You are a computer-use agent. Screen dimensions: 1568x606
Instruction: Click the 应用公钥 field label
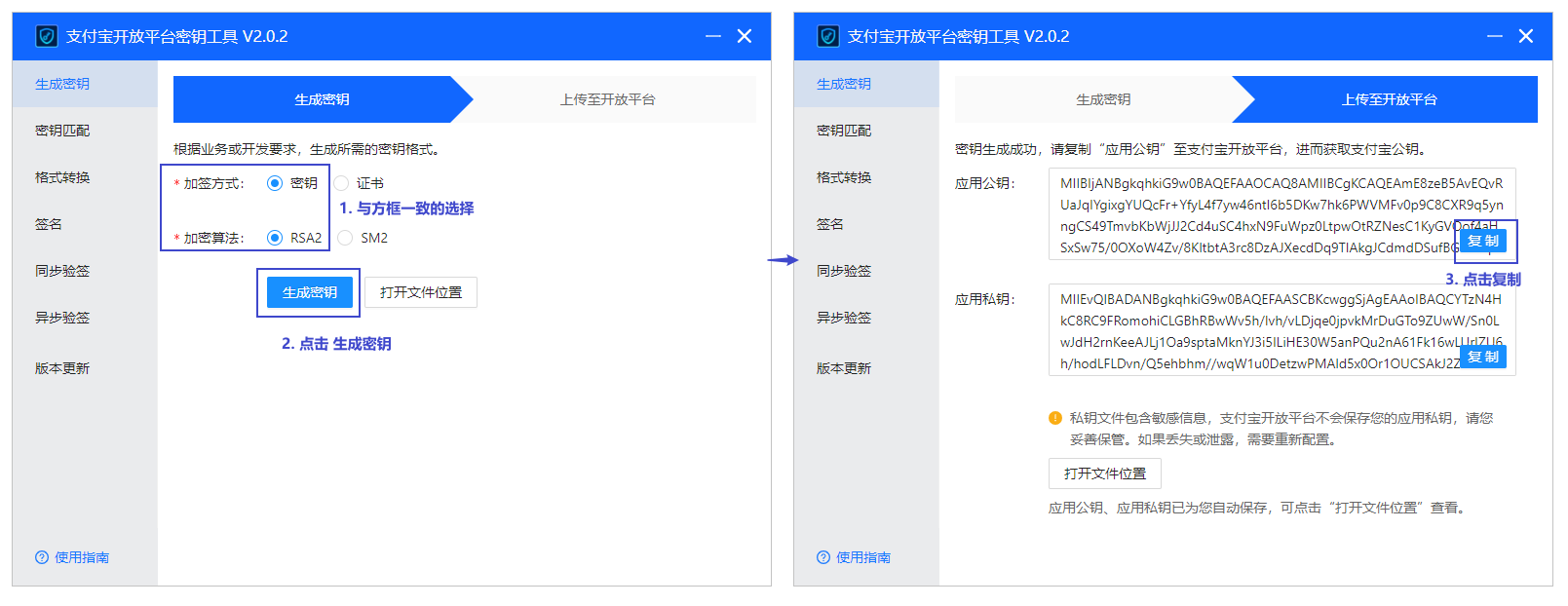pyautogui.click(x=985, y=183)
